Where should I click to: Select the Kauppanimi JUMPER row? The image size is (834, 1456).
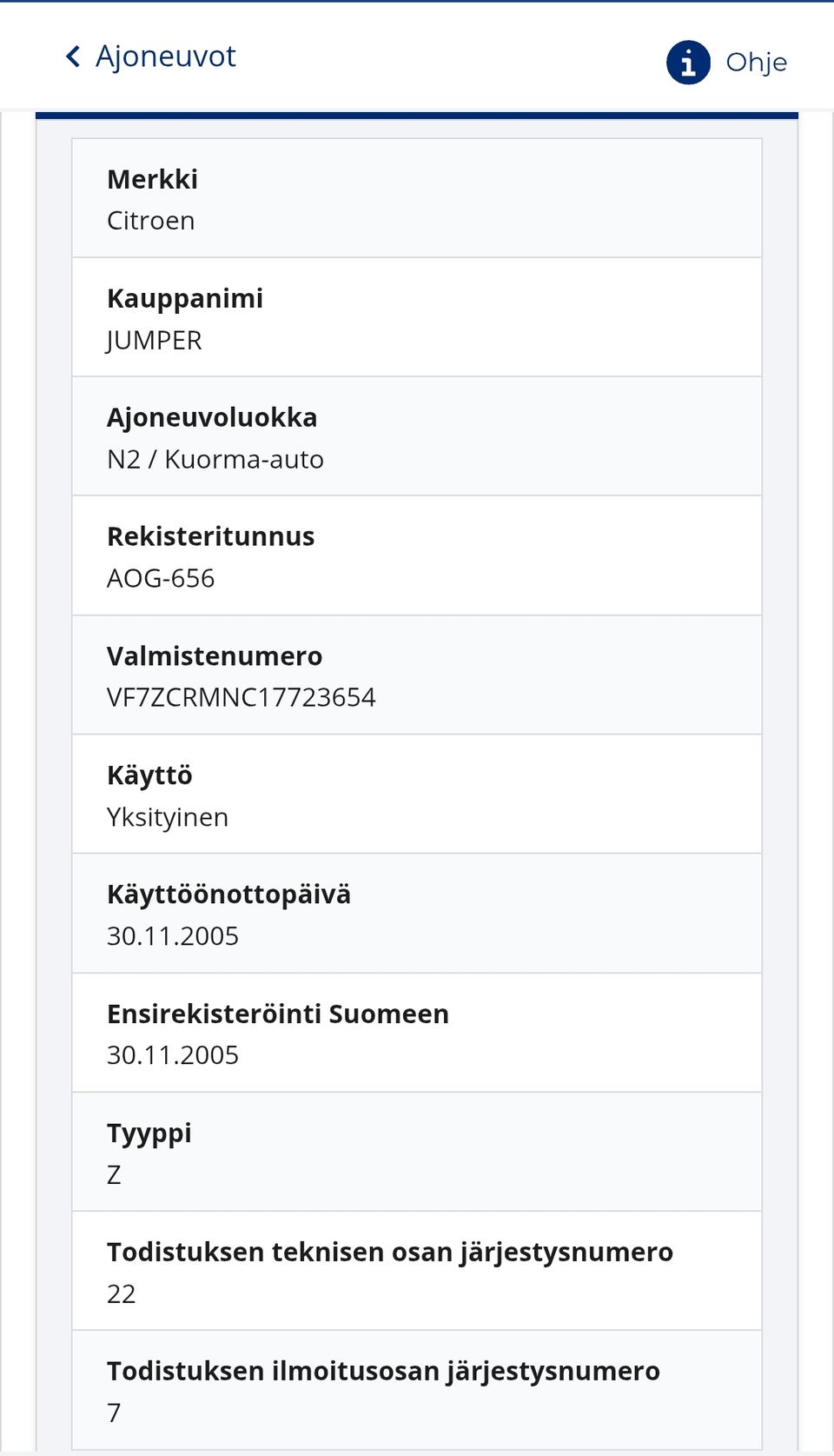[x=417, y=318]
